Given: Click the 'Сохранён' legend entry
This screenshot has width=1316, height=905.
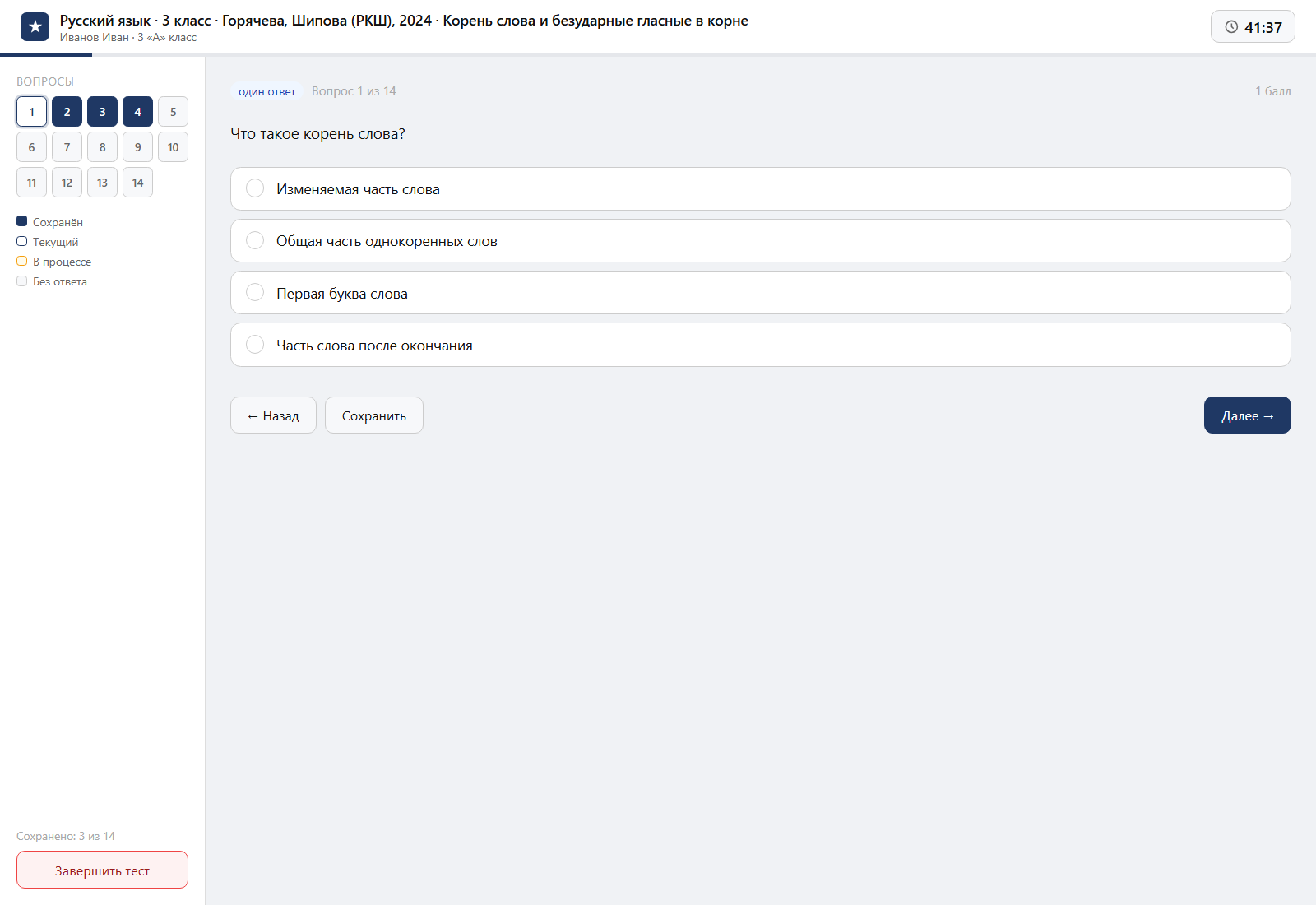Looking at the screenshot, I should 50,222.
